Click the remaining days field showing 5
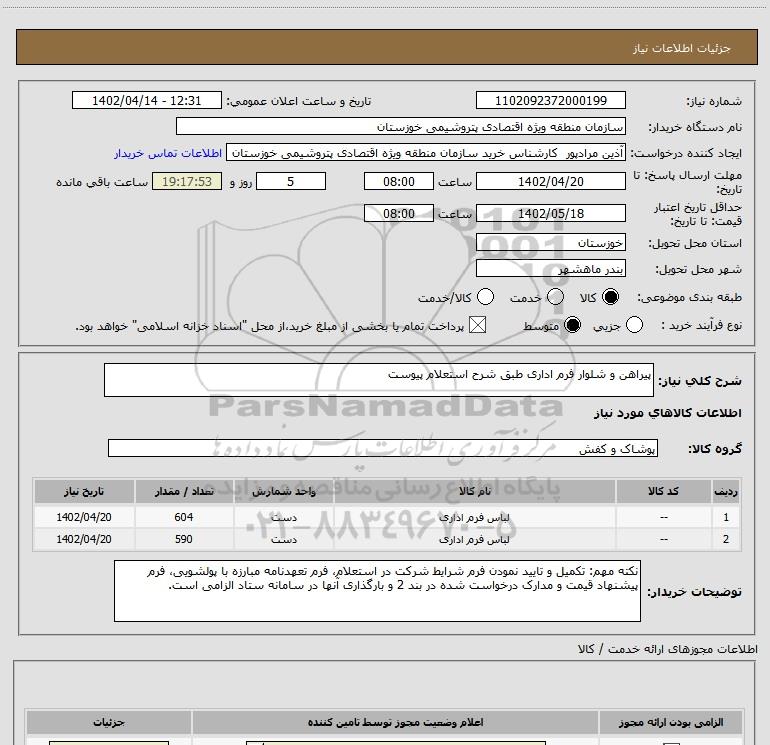This screenshot has width=770, height=745. tap(291, 181)
